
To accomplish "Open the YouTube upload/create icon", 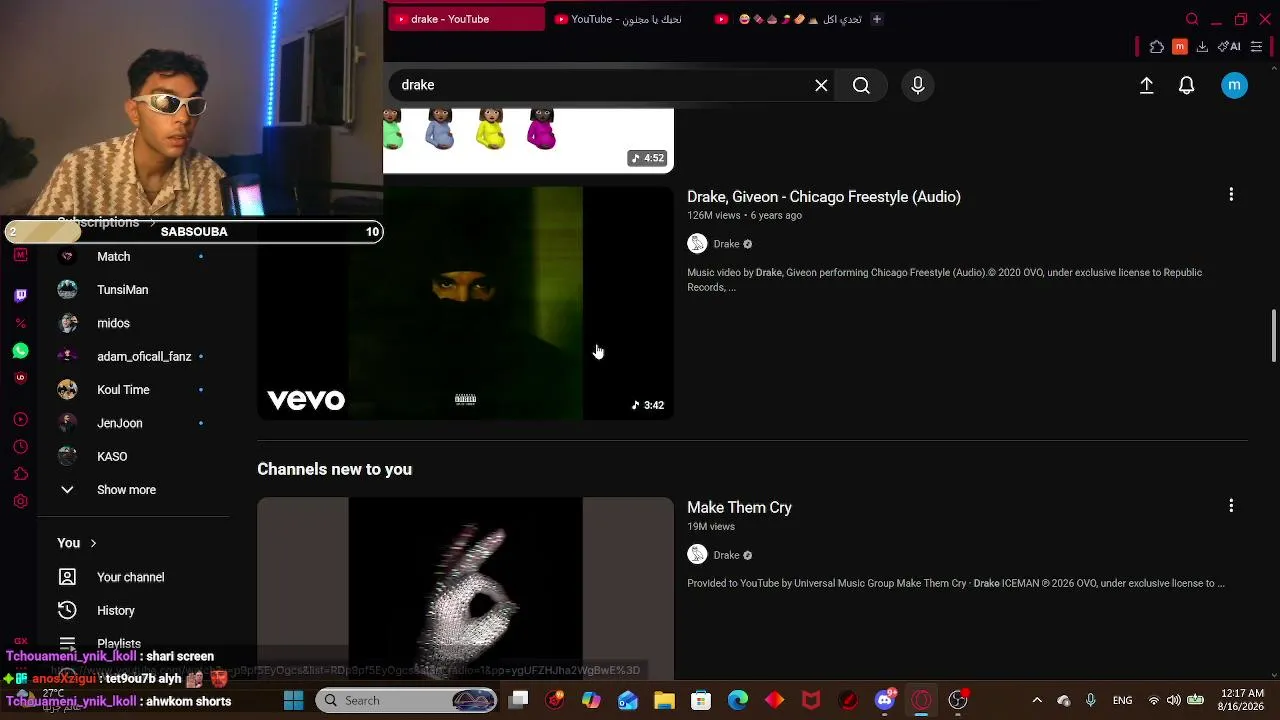I will [1147, 85].
